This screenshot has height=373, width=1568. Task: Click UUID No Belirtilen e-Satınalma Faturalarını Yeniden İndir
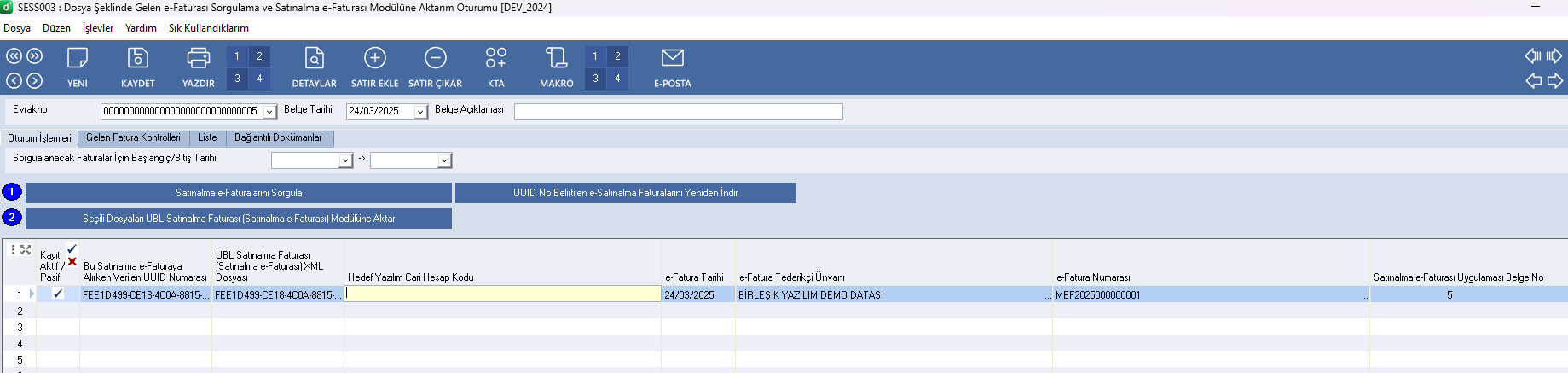pyautogui.click(x=626, y=193)
